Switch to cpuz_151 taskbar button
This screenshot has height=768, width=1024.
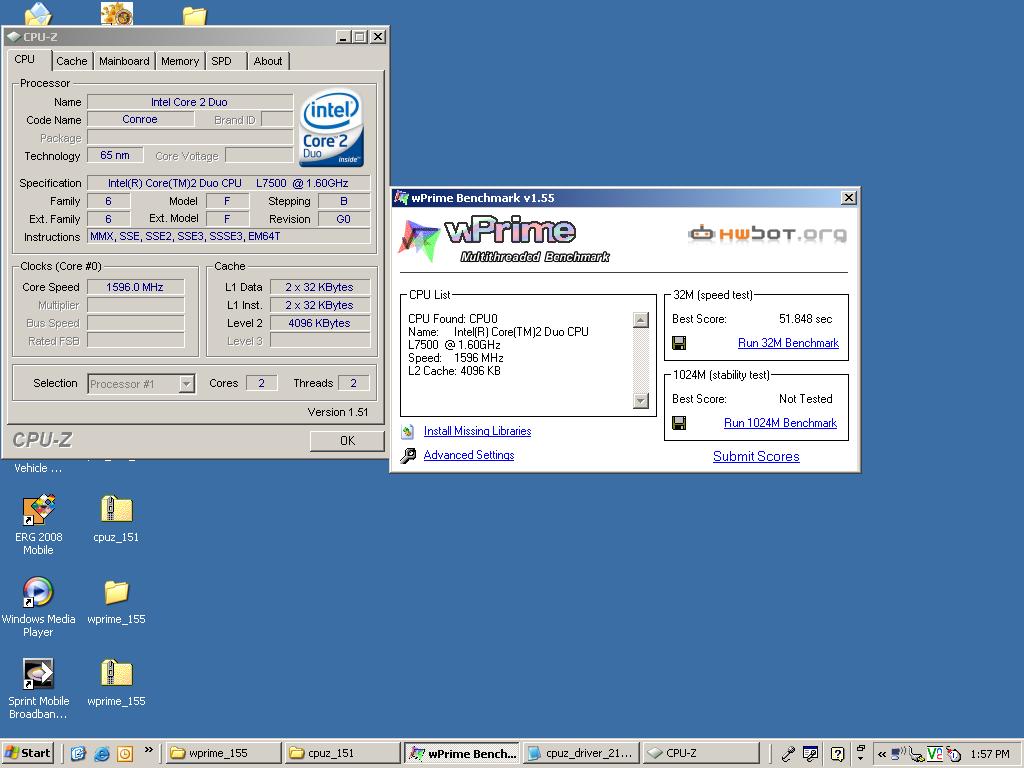pos(342,753)
